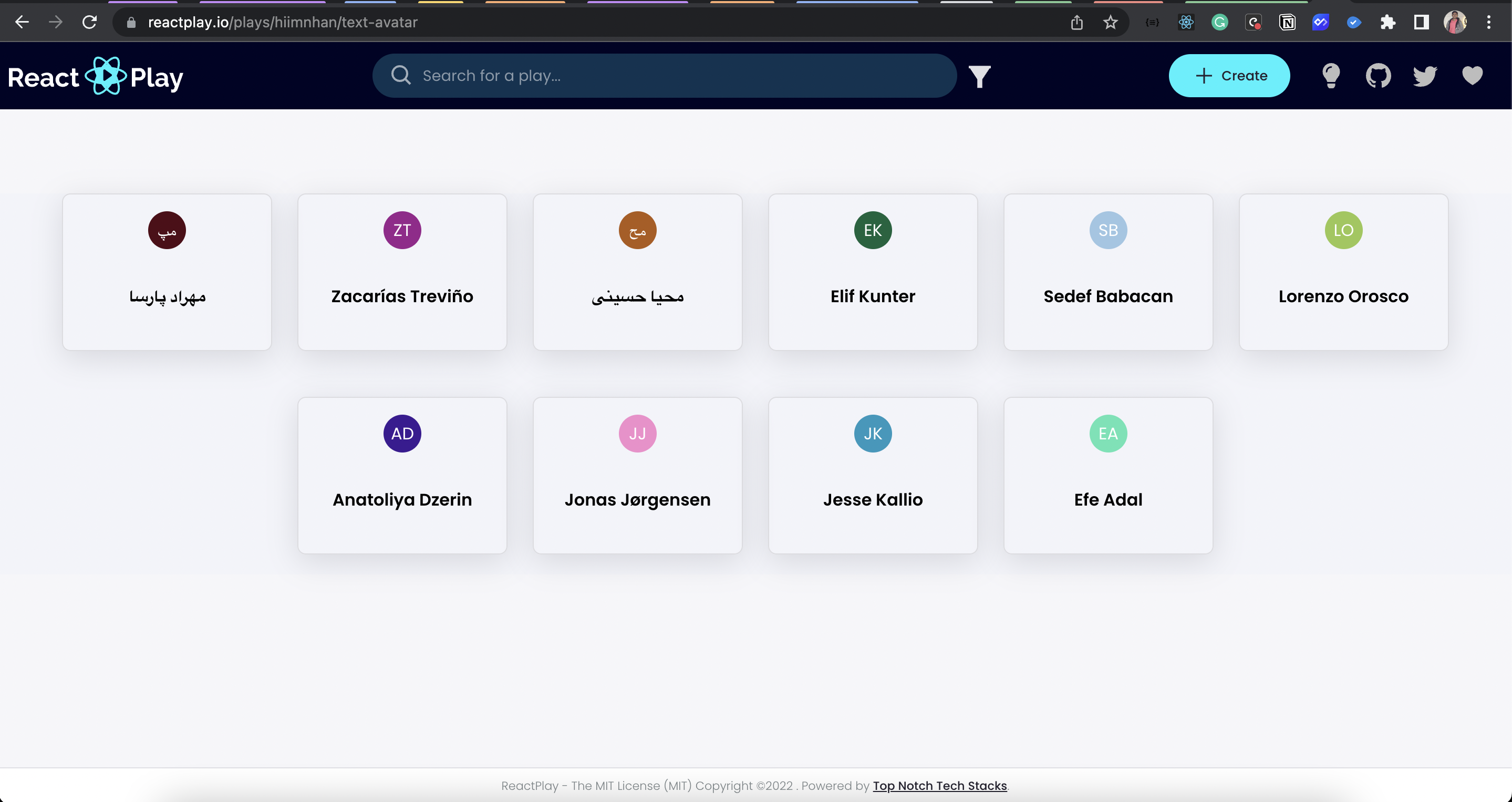Screen dimensions: 1512x802
Task: Open the Top Notch Tech Stacks link
Action: click(939, 786)
